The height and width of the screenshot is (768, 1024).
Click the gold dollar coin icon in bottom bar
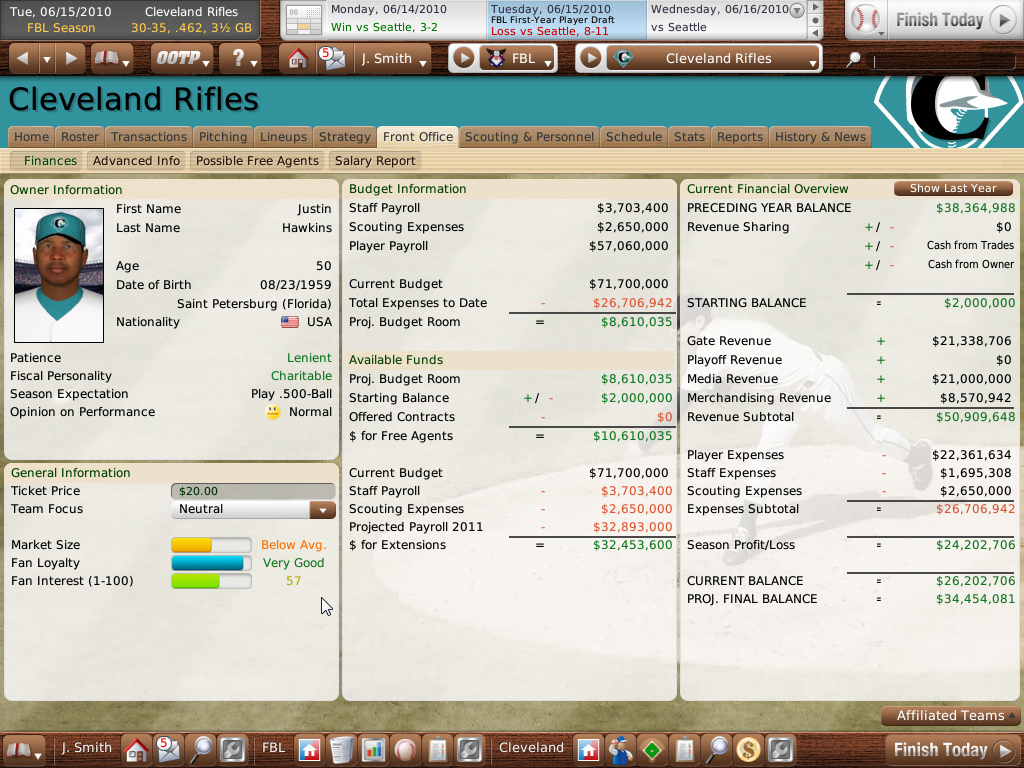[x=747, y=748]
